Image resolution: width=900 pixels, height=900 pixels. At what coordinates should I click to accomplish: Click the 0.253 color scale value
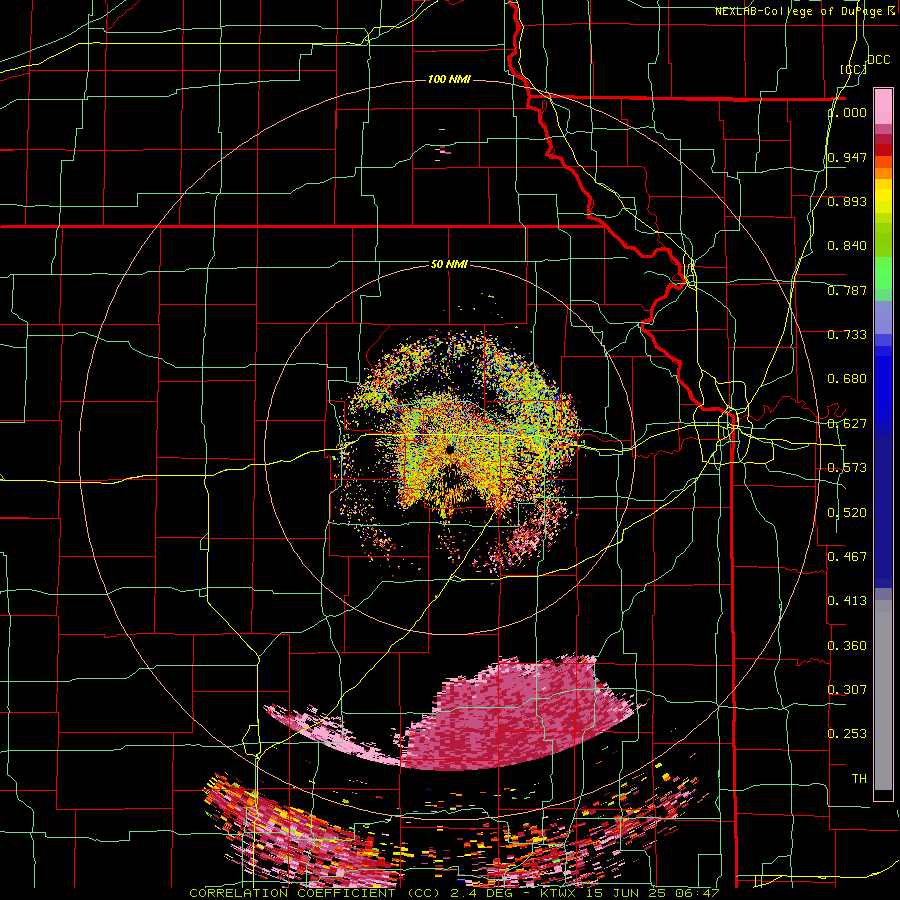(x=847, y=734)
